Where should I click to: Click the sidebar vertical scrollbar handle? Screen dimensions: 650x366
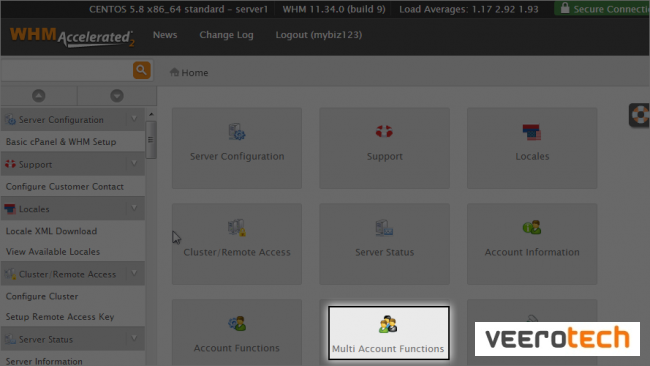[151, 140]
